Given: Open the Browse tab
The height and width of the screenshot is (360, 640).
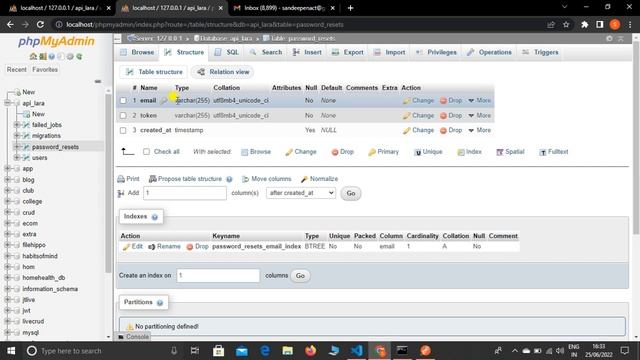Looking at the screenshot, I should 137,52.
